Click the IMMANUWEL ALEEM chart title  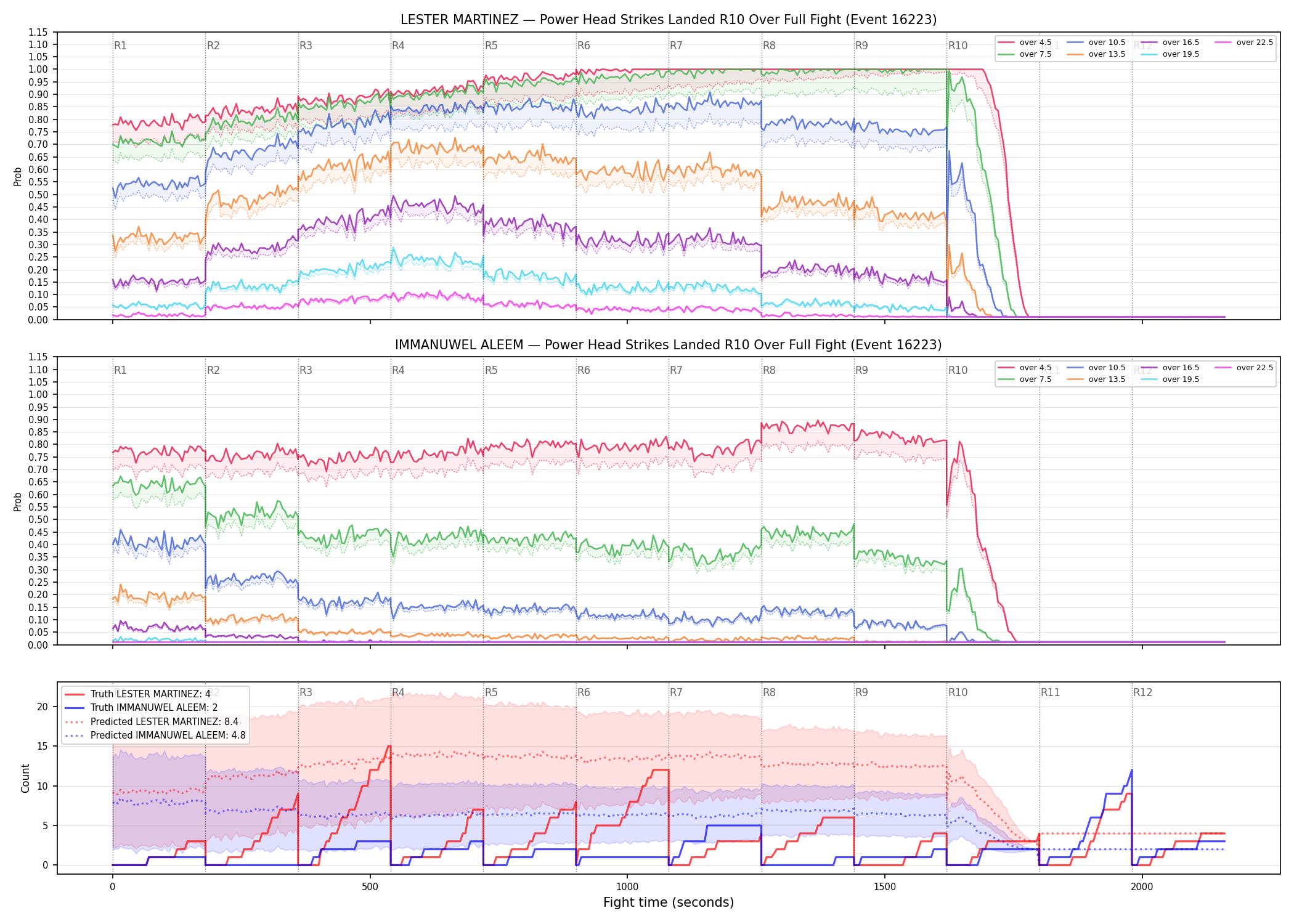tap(669, 345)
